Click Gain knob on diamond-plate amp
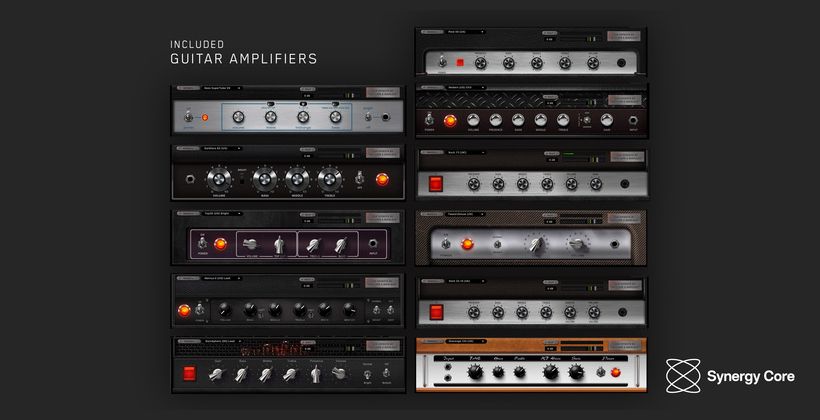The image size is (820, 420). 607,120
